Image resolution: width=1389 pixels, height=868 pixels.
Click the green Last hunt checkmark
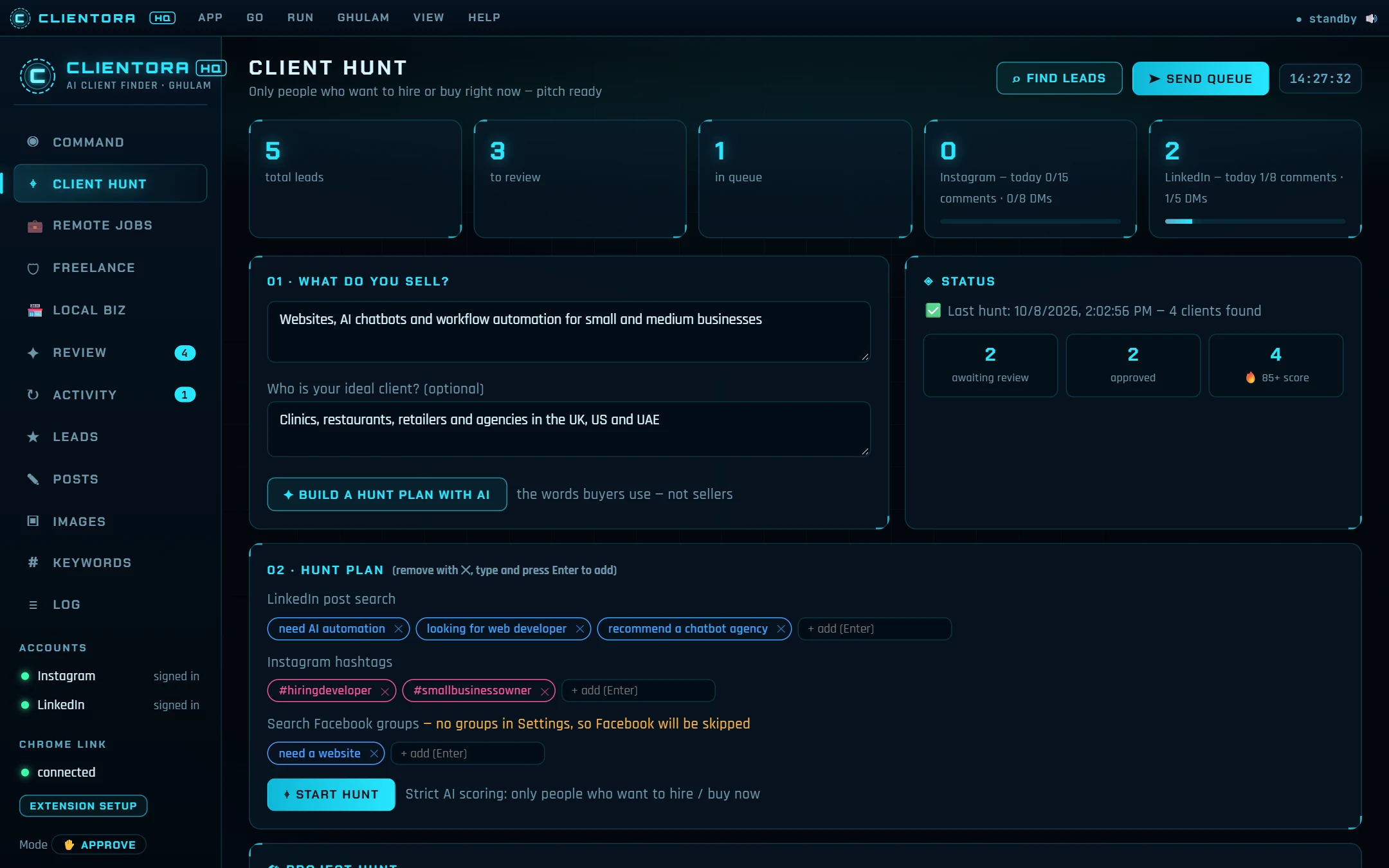(933, 311)
